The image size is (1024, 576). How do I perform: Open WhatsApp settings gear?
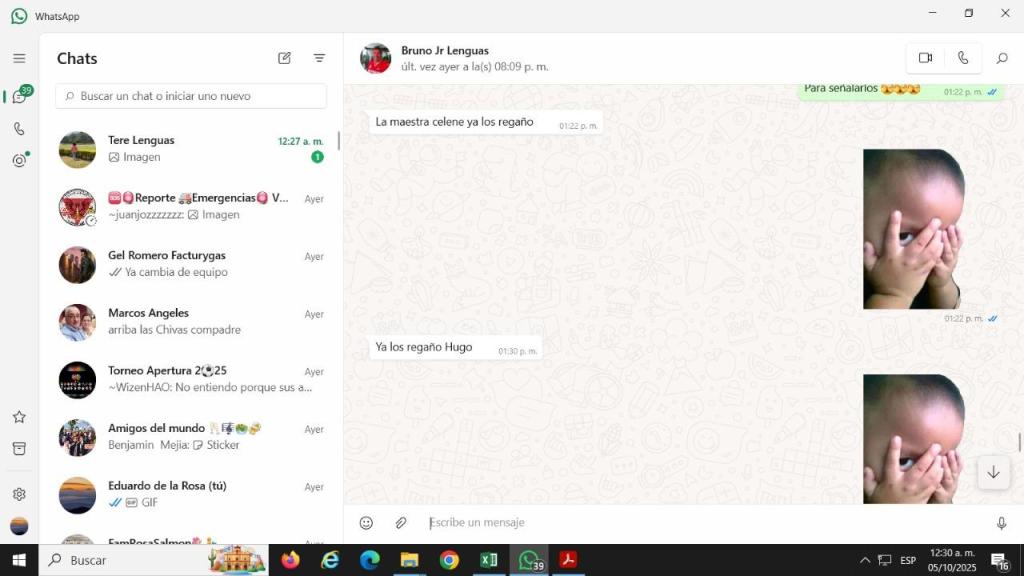coord(19,494)
